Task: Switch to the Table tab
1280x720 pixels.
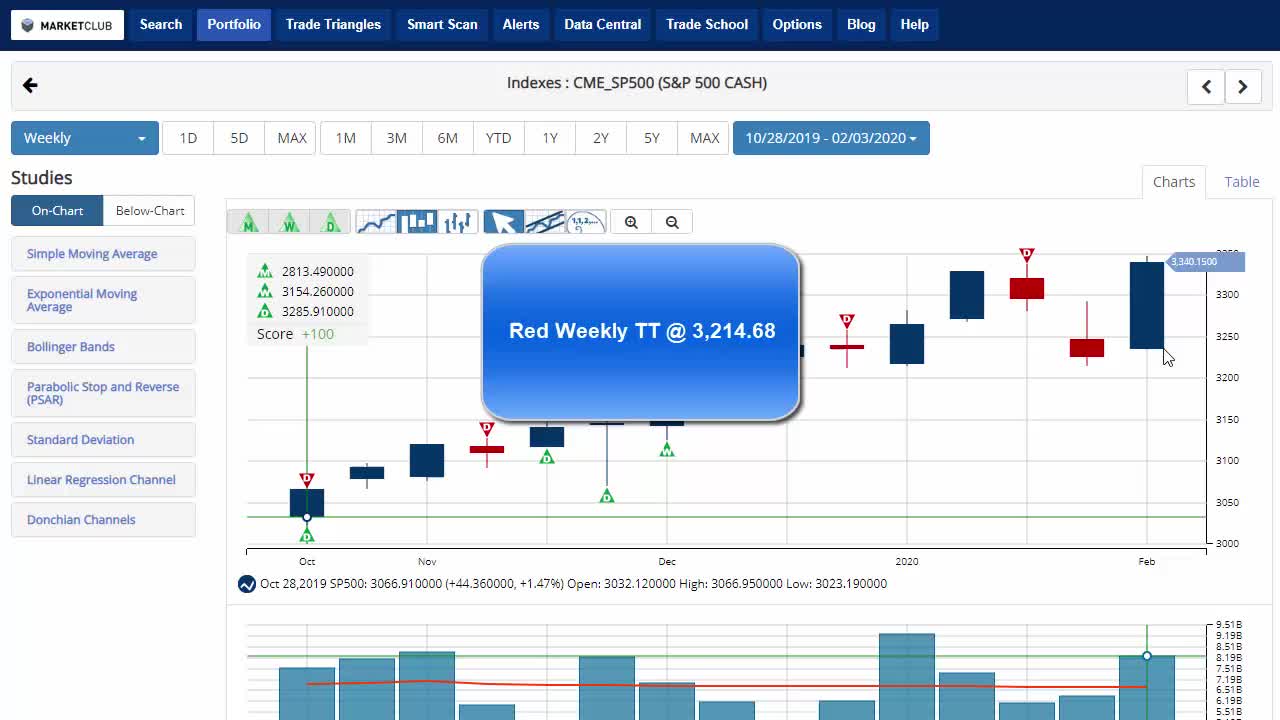Action: pyautogui.click(x=1242, y=182)
